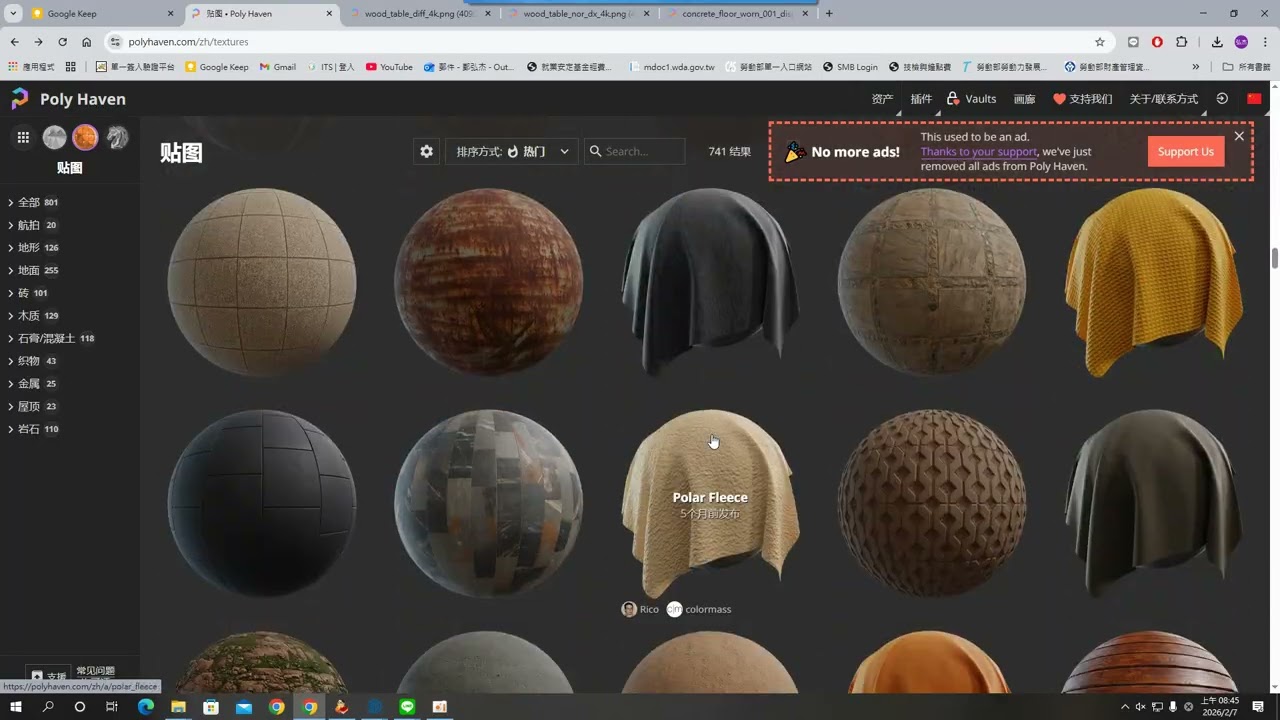Open Microsoft Edge from taskbar

tap(146, 707)
